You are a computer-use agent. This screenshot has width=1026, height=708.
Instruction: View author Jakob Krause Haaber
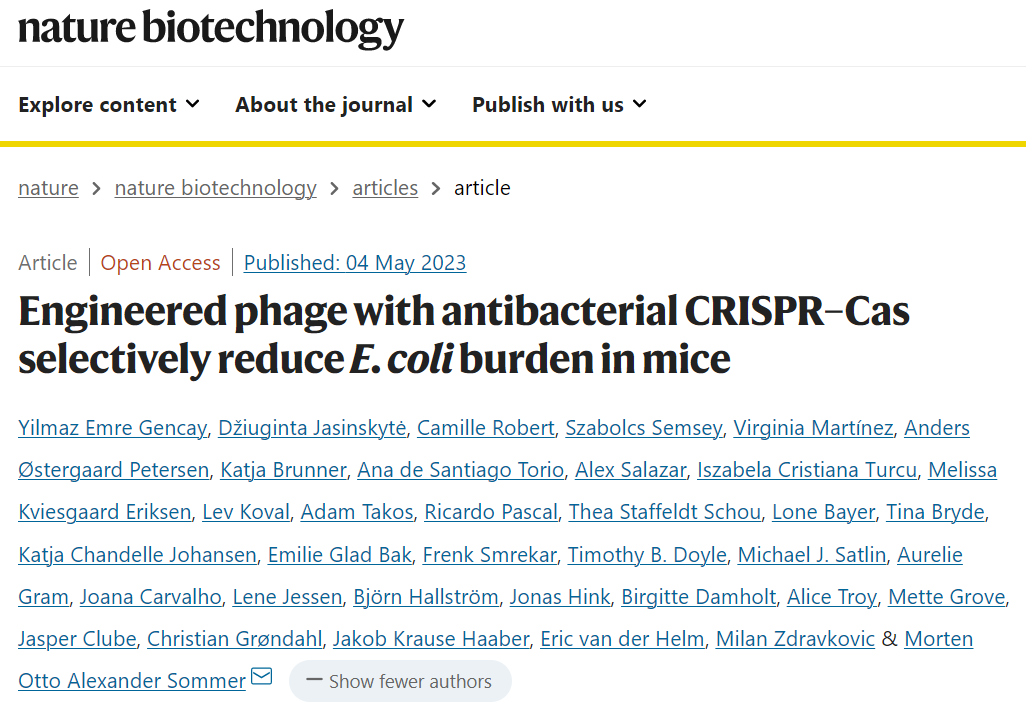point(430,638)
